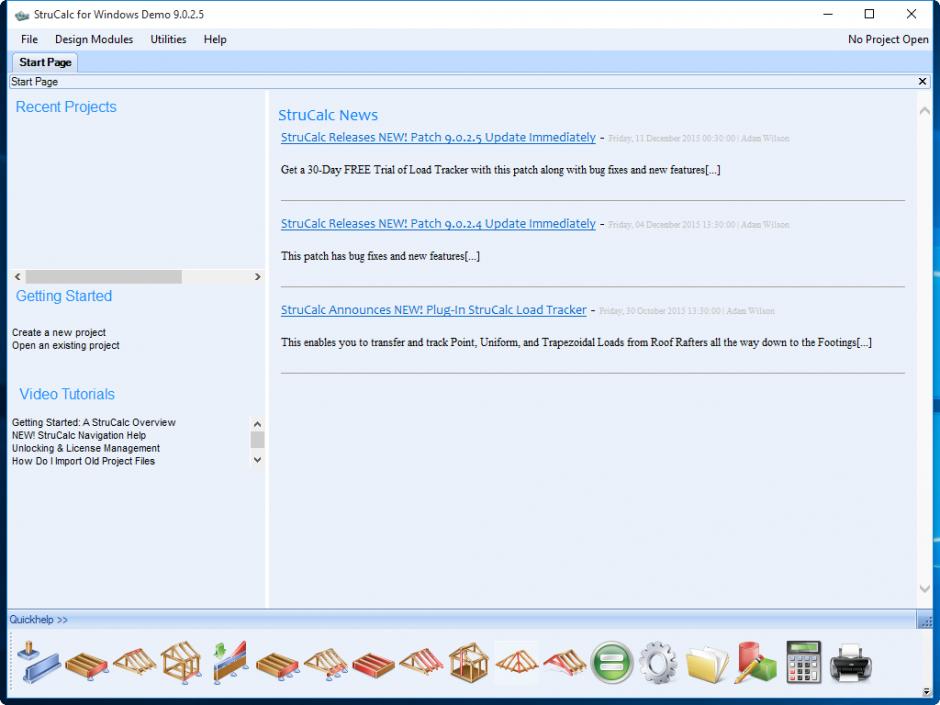Open the StruCalc Load Tracker announcement link
Image resolution: width=940 pixels, height=705 pixels.
coord(433,310)
